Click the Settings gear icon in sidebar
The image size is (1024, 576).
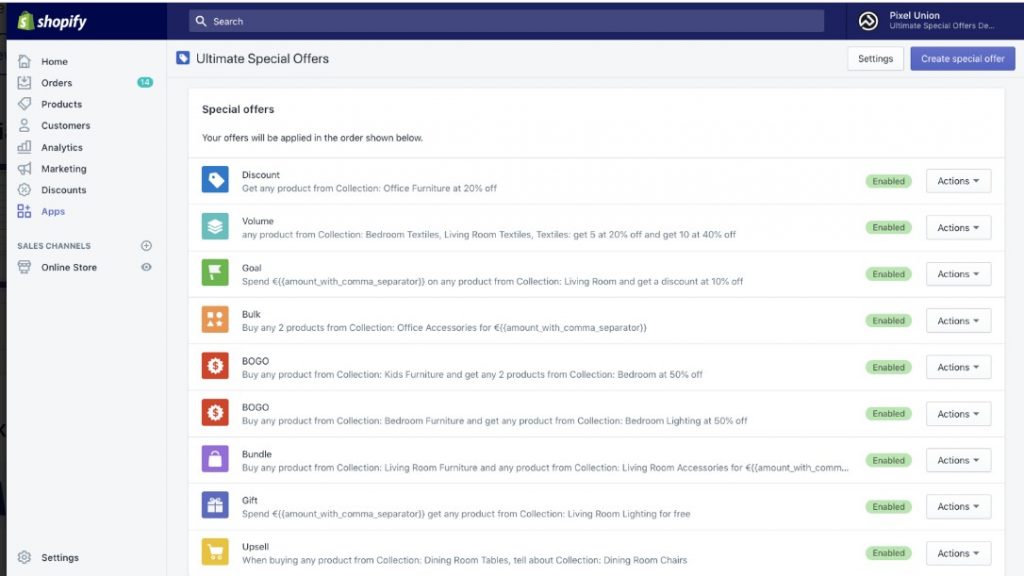point(24,557)
